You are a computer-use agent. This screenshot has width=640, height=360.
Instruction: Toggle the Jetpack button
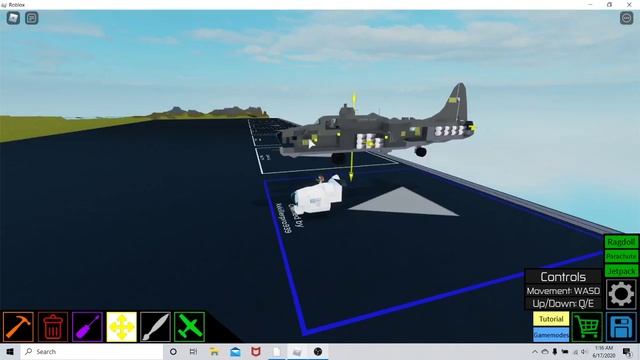point(621,271)
